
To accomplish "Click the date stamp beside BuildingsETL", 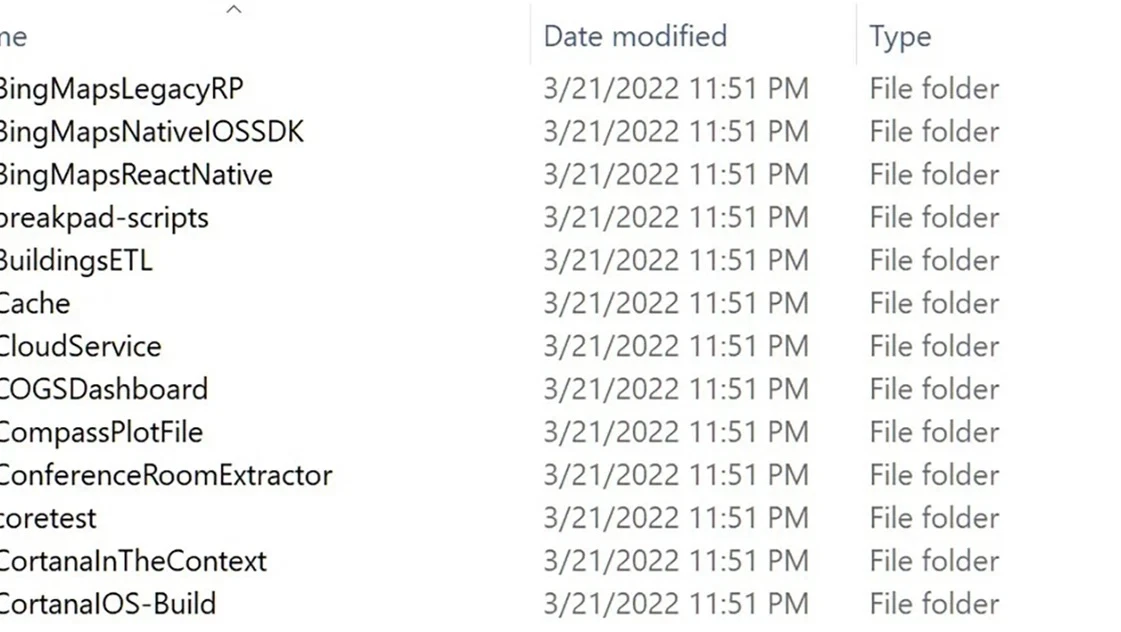I will [x=675, y=260].
